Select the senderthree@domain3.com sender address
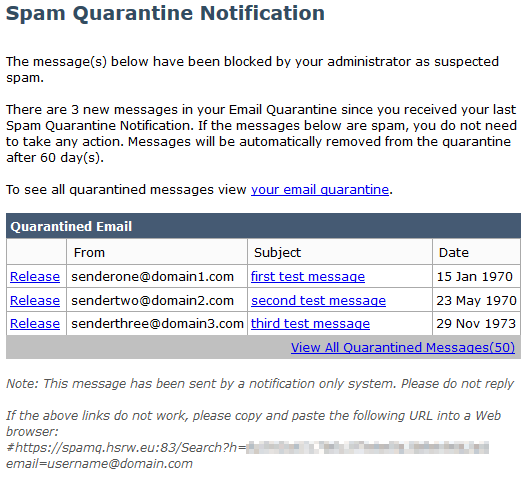This screenshot has width=525, height=479. [157, 323]
